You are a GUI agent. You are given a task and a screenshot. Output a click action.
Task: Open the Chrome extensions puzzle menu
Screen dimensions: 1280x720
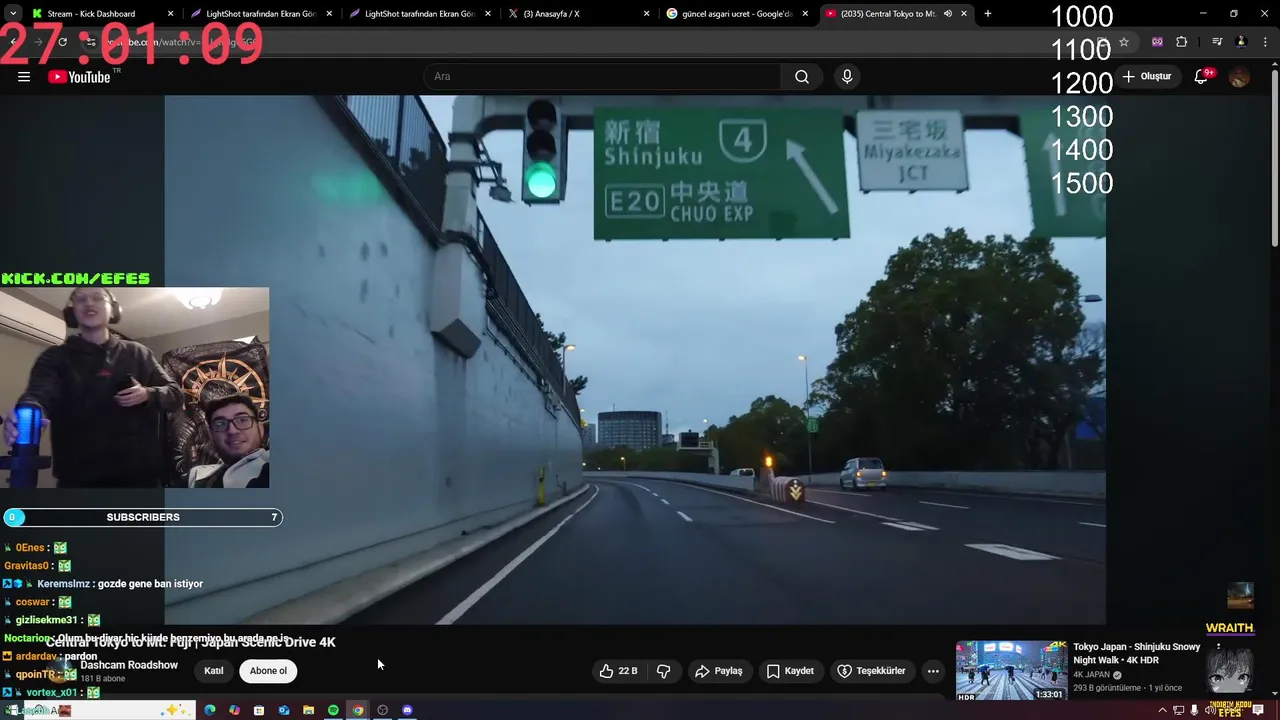pos(1182,42)
